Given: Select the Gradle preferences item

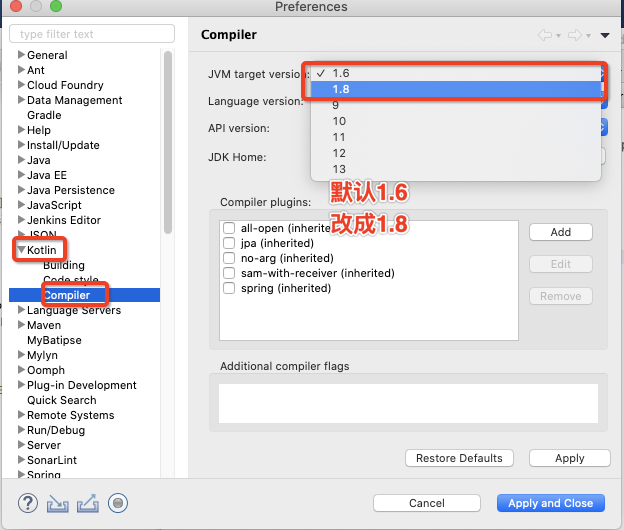Looking at the screenshot, I should coord(44,115).
